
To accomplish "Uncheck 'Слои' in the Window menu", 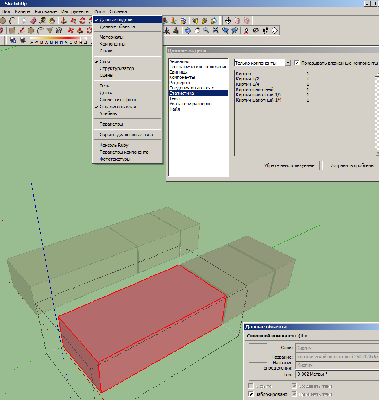I will pos(127,61).
